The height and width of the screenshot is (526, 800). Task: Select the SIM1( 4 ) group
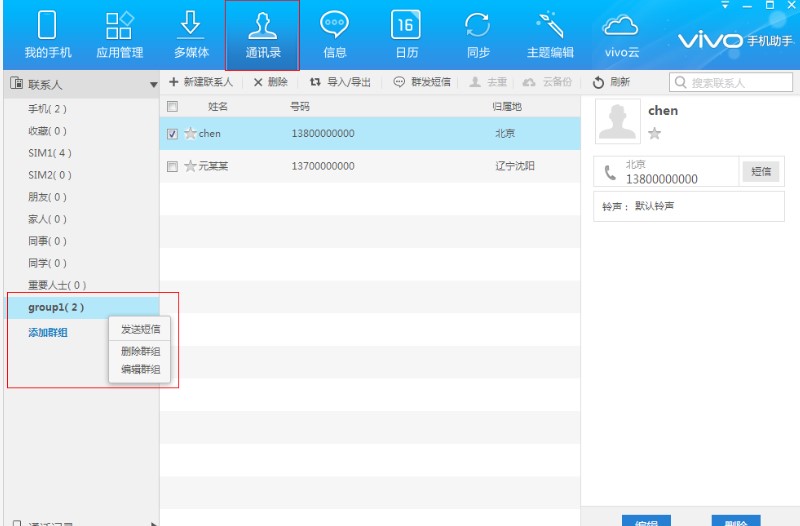[x=49, y=153]
